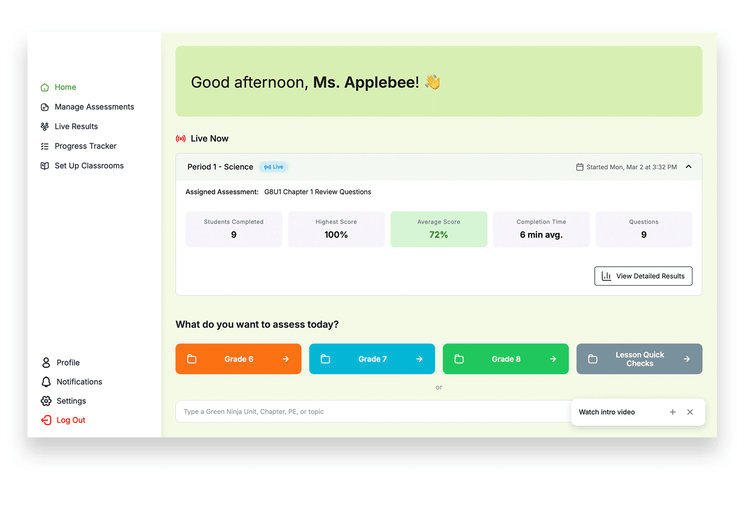
Task: Click the Profile person icon
Action: point(46,363)
